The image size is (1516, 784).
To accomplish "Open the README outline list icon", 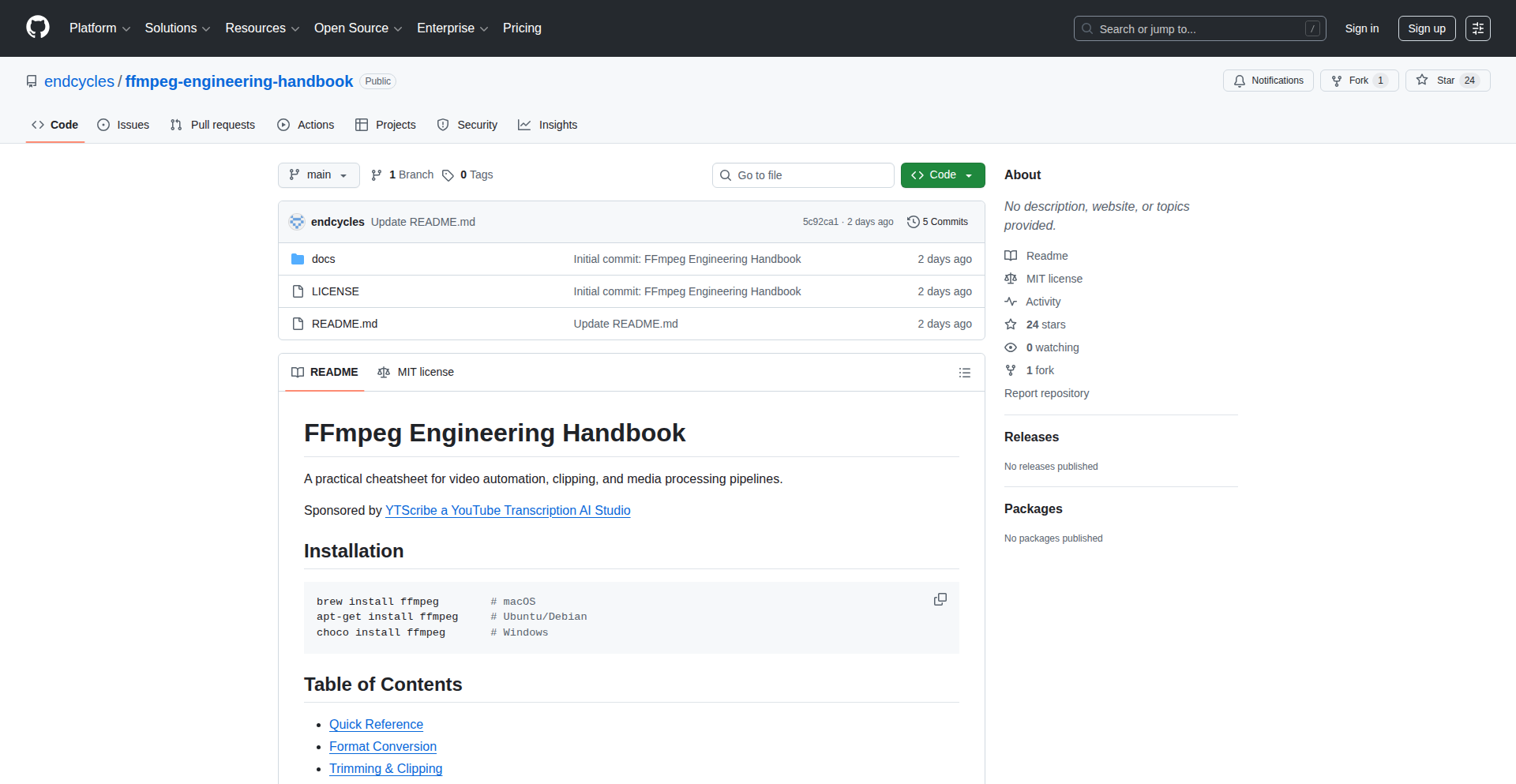I will click(964, 373).
